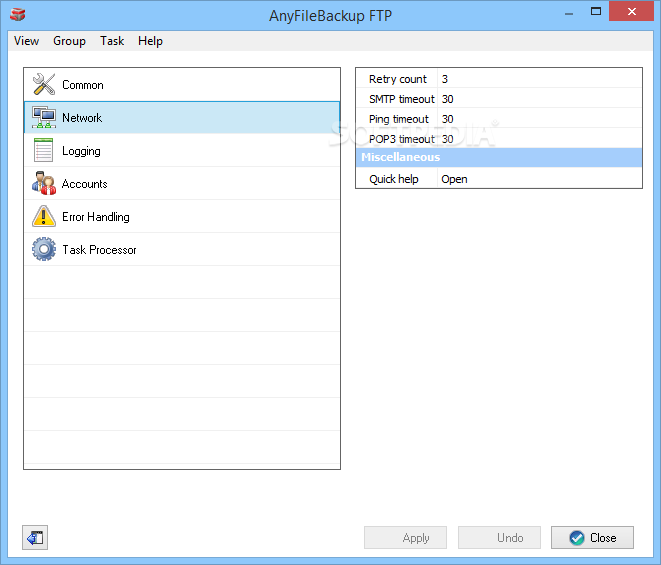The image size is (661, 565).
Task: Click the AnyFileBackup app icon in title bar
Action: (18, 15)
